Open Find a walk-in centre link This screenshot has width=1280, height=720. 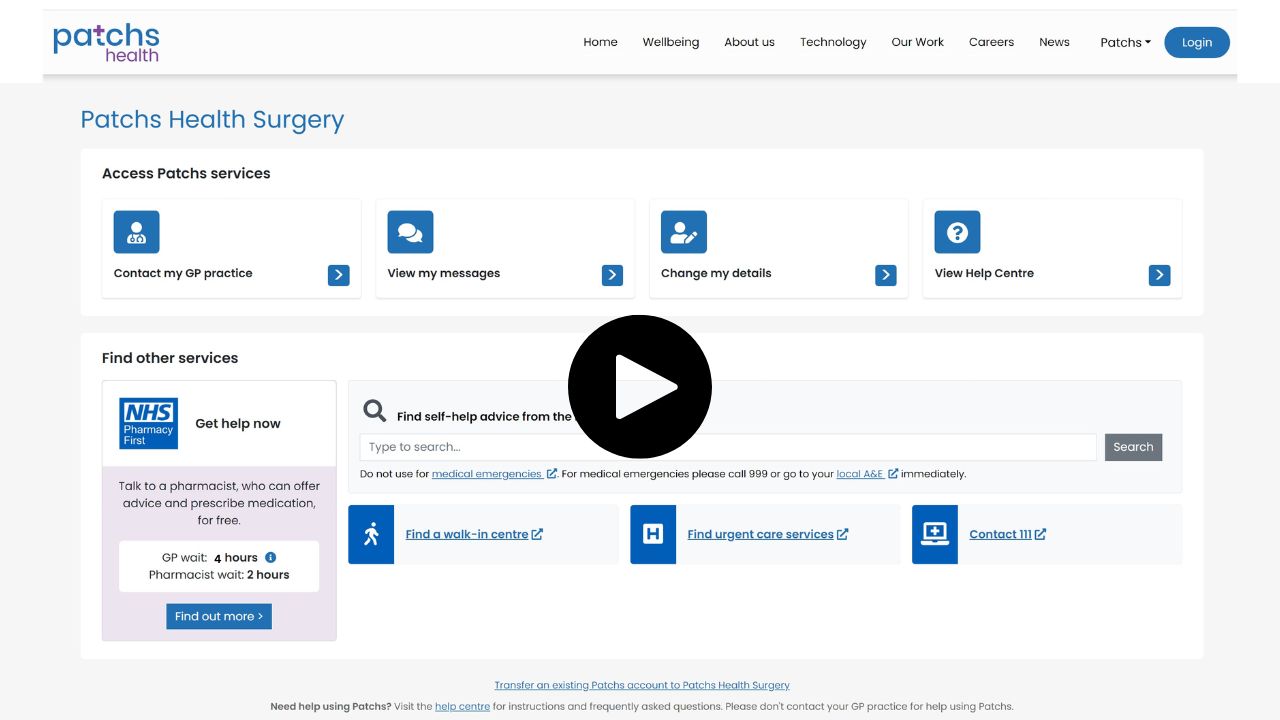coord(467,534)
